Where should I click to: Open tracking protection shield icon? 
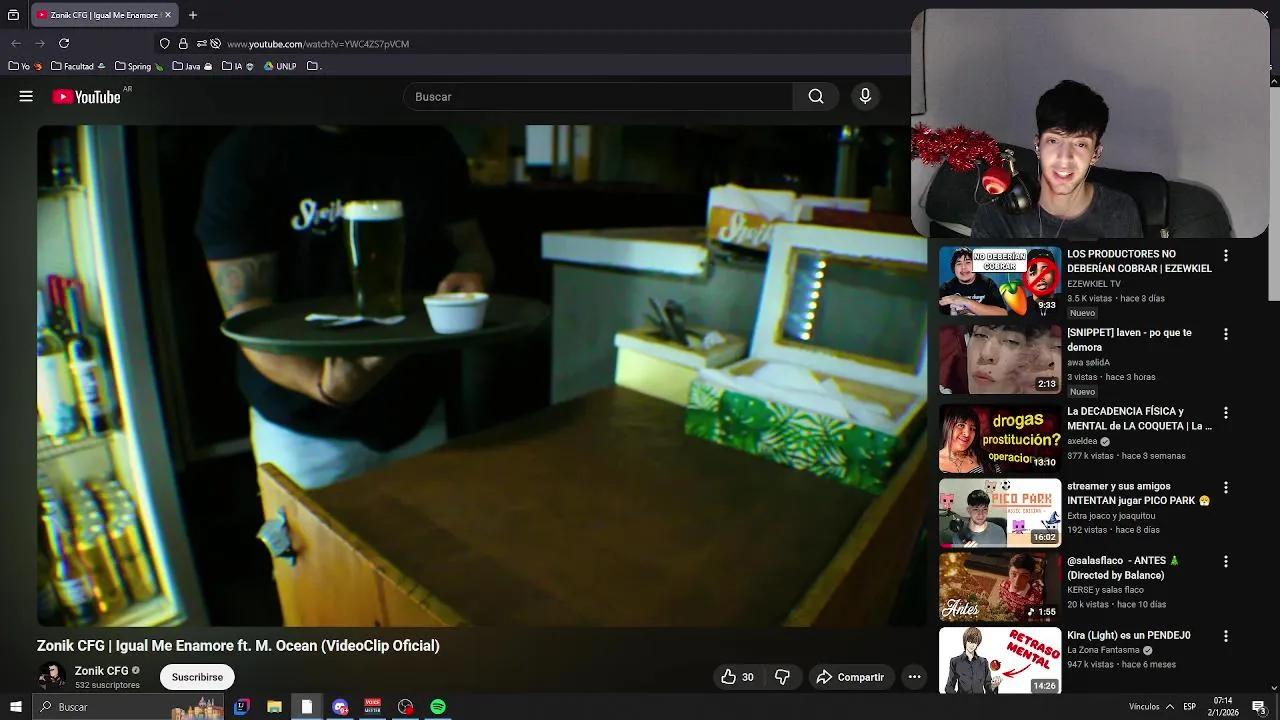(x=165, y=43)
